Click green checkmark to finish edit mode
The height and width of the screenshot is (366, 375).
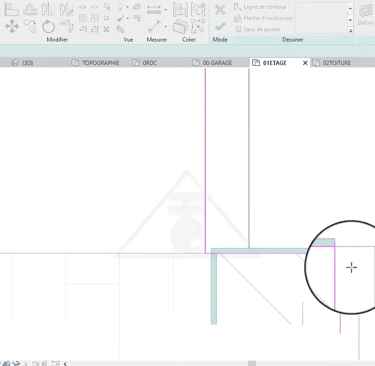pyautogui.click(x=220, y=27)
